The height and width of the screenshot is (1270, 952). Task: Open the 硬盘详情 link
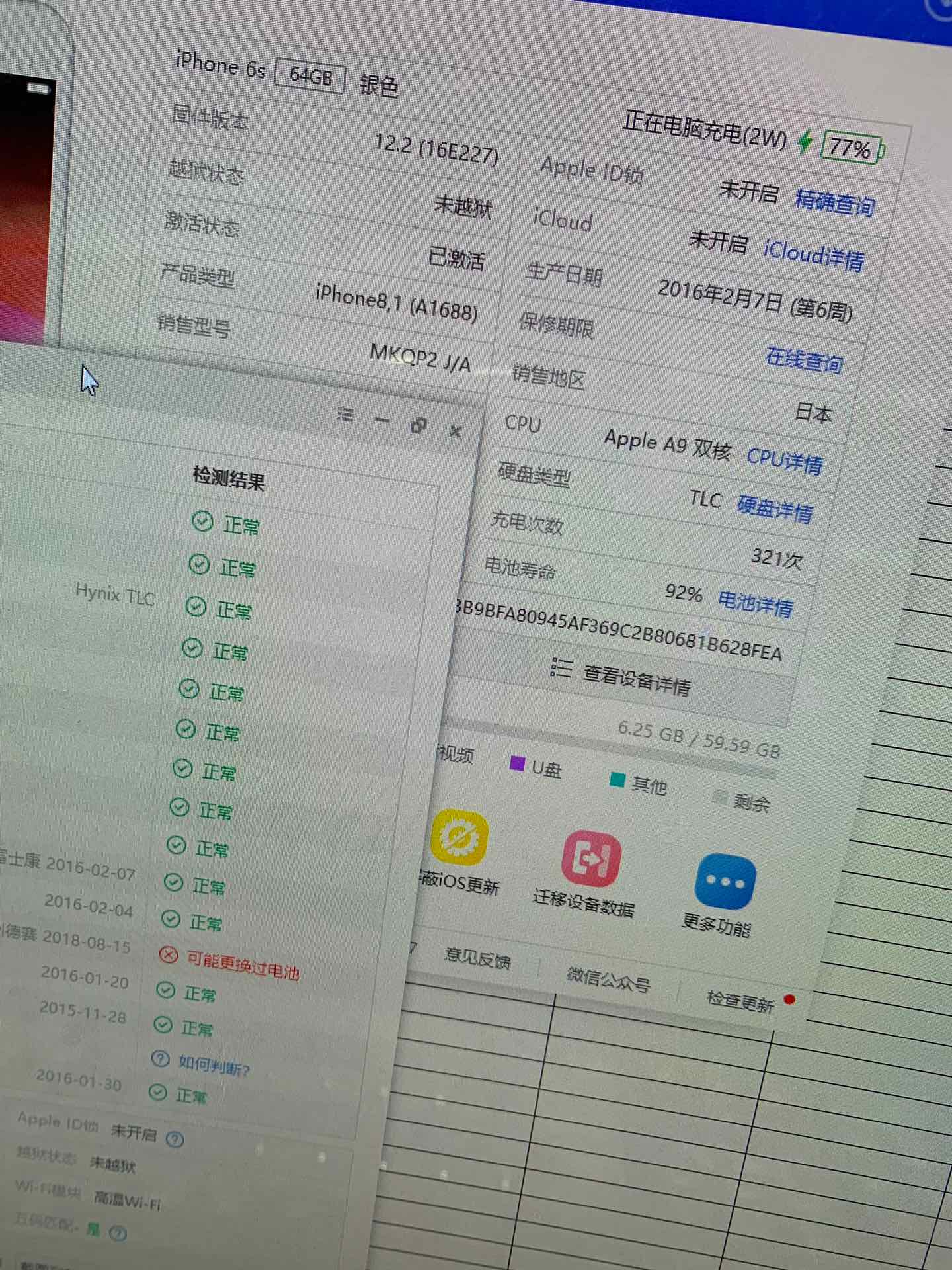(775, 509)
